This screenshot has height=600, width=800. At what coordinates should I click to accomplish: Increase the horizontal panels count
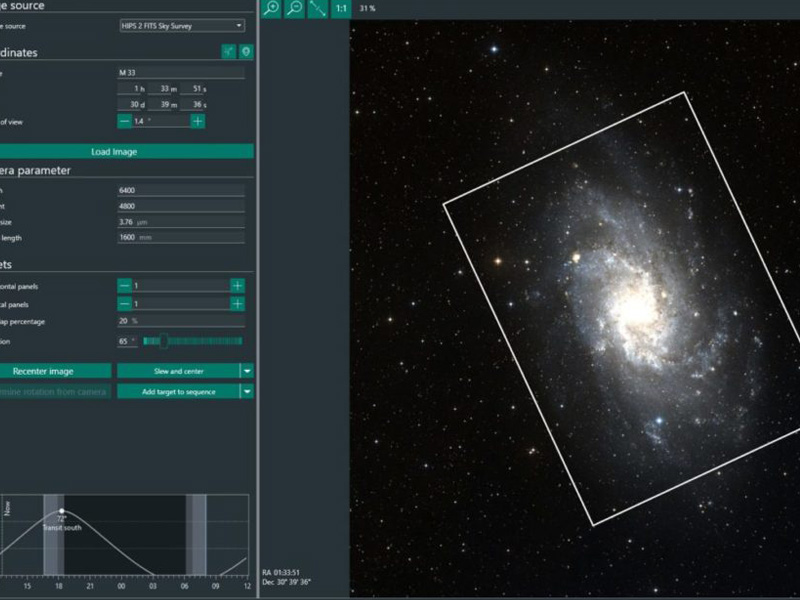237,285
